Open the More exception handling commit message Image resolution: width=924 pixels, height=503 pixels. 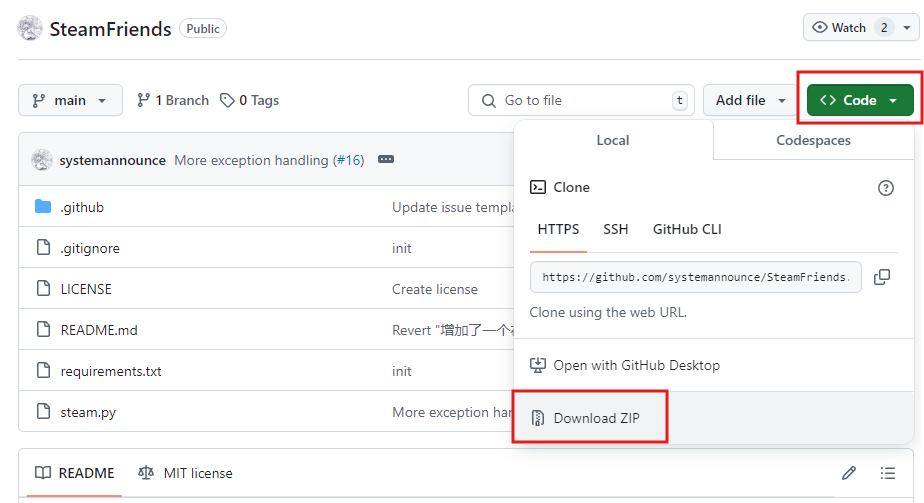252,160
